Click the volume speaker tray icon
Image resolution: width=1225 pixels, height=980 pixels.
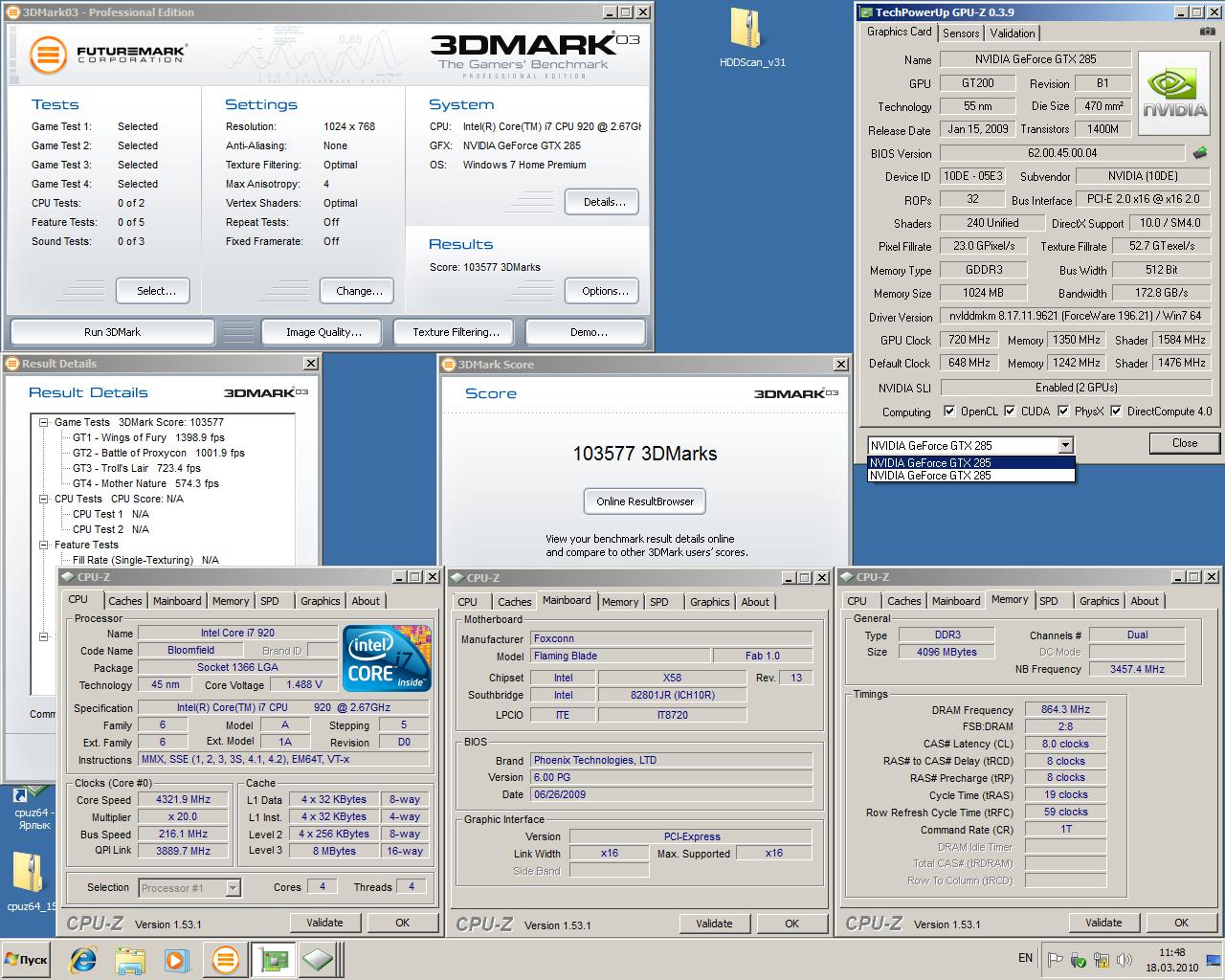(1124, 960)
